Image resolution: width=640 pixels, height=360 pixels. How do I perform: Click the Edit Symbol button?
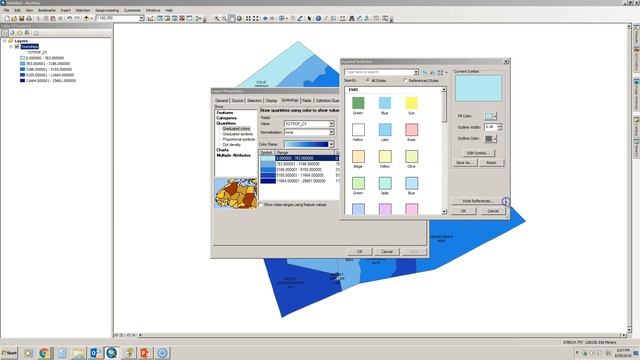(x=478, y=153)
